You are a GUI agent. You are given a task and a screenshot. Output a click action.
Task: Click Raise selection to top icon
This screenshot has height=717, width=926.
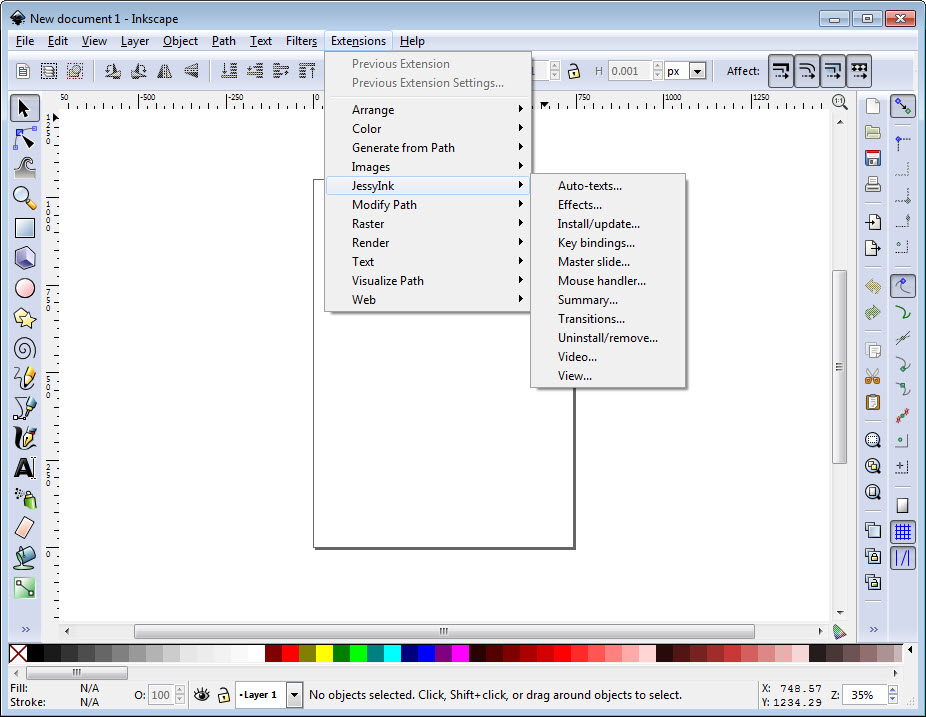pyautogui.click(x=307, y=71)
